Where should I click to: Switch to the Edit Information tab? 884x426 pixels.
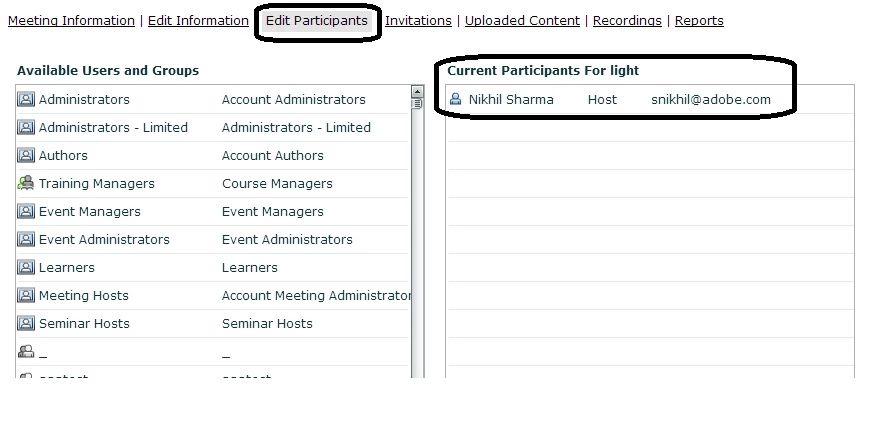click(198, 21)
